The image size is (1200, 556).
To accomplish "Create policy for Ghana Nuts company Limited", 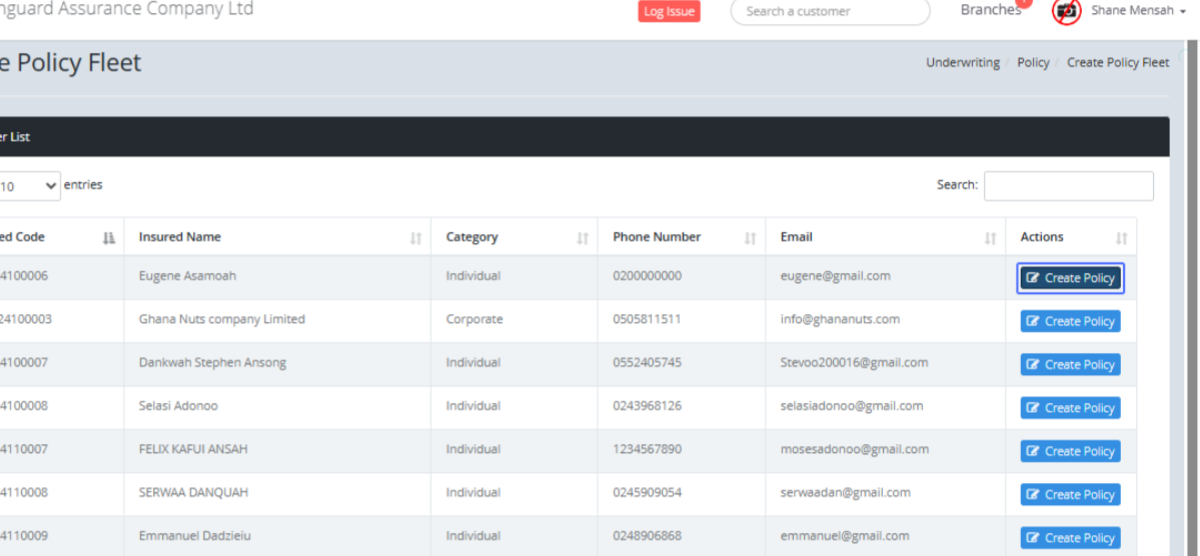I will [1070, 321].
